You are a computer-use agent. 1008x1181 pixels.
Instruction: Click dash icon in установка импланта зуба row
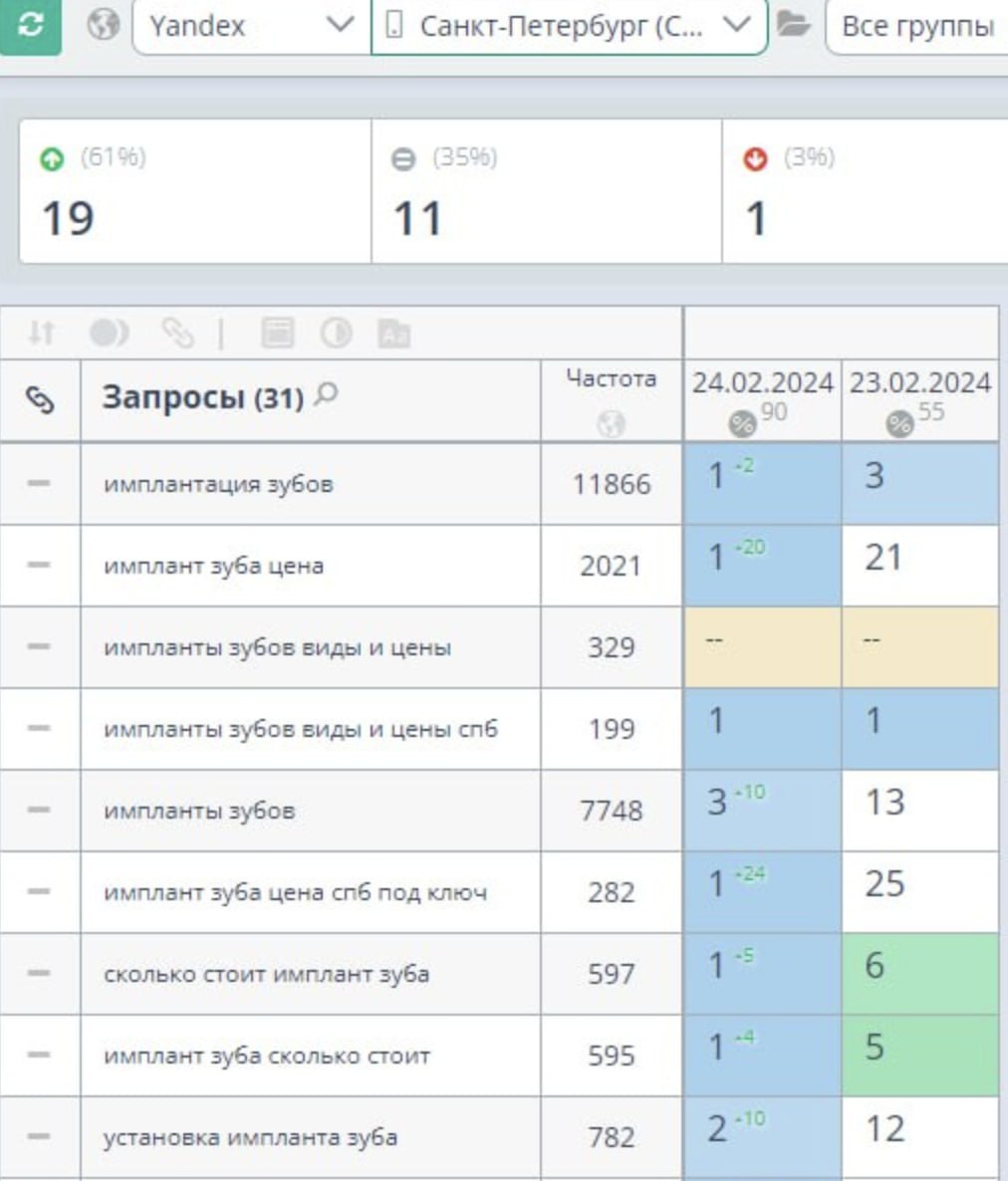pyautogui.click(x=39, y=1136)
